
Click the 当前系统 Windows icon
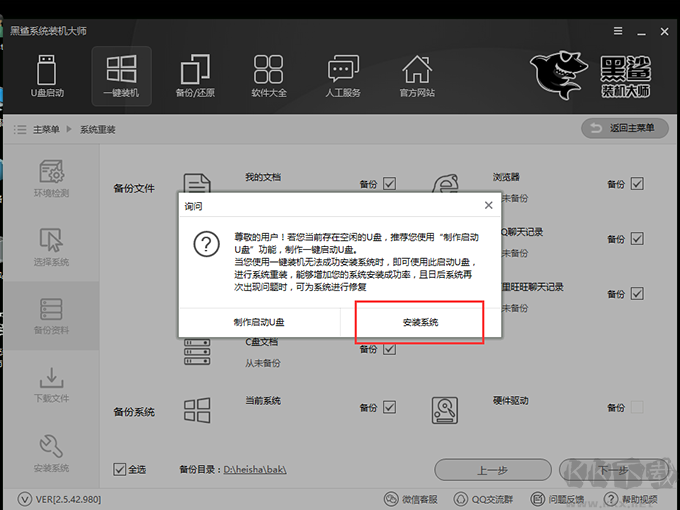pos(197,410)
